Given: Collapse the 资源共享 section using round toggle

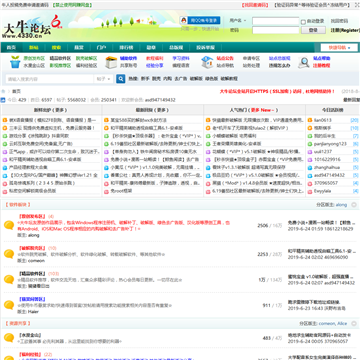Looking at the screenshot, I should tap(354, 323).
